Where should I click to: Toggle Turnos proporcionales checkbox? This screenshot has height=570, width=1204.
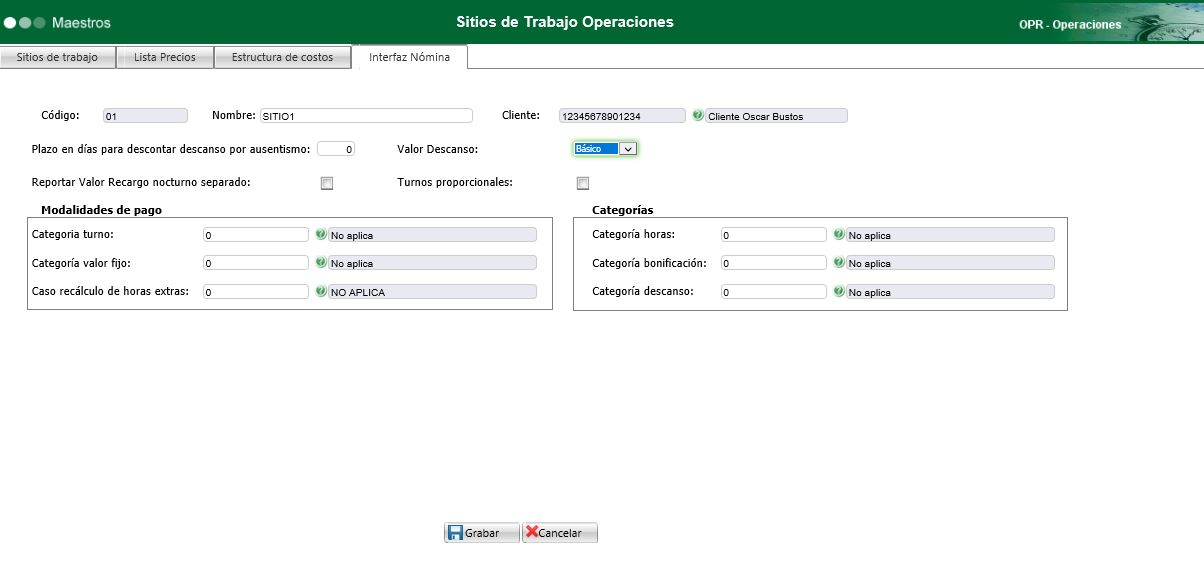[583, 183]
